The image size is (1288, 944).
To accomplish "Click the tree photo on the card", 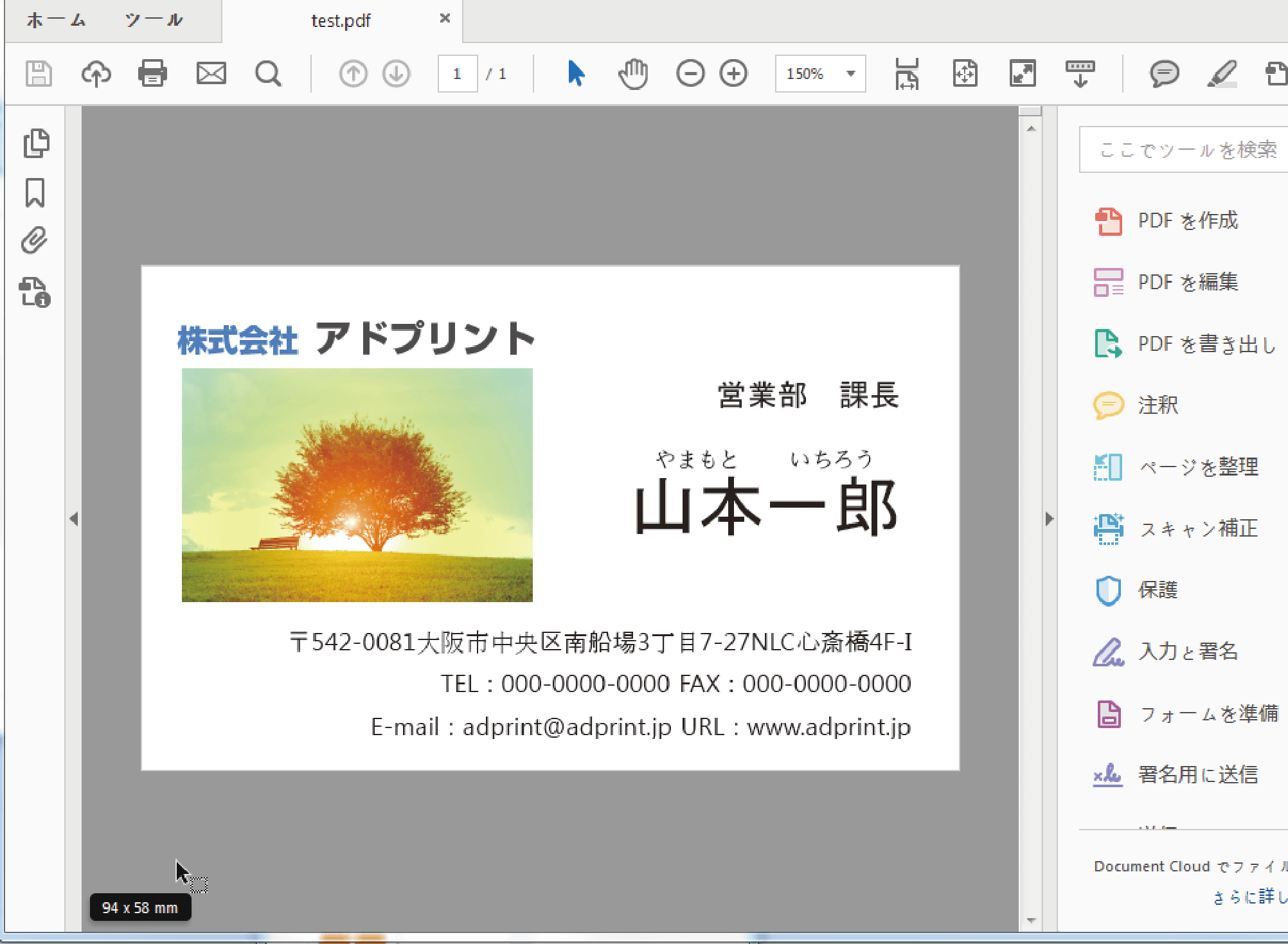I will [x=357, y=485].
